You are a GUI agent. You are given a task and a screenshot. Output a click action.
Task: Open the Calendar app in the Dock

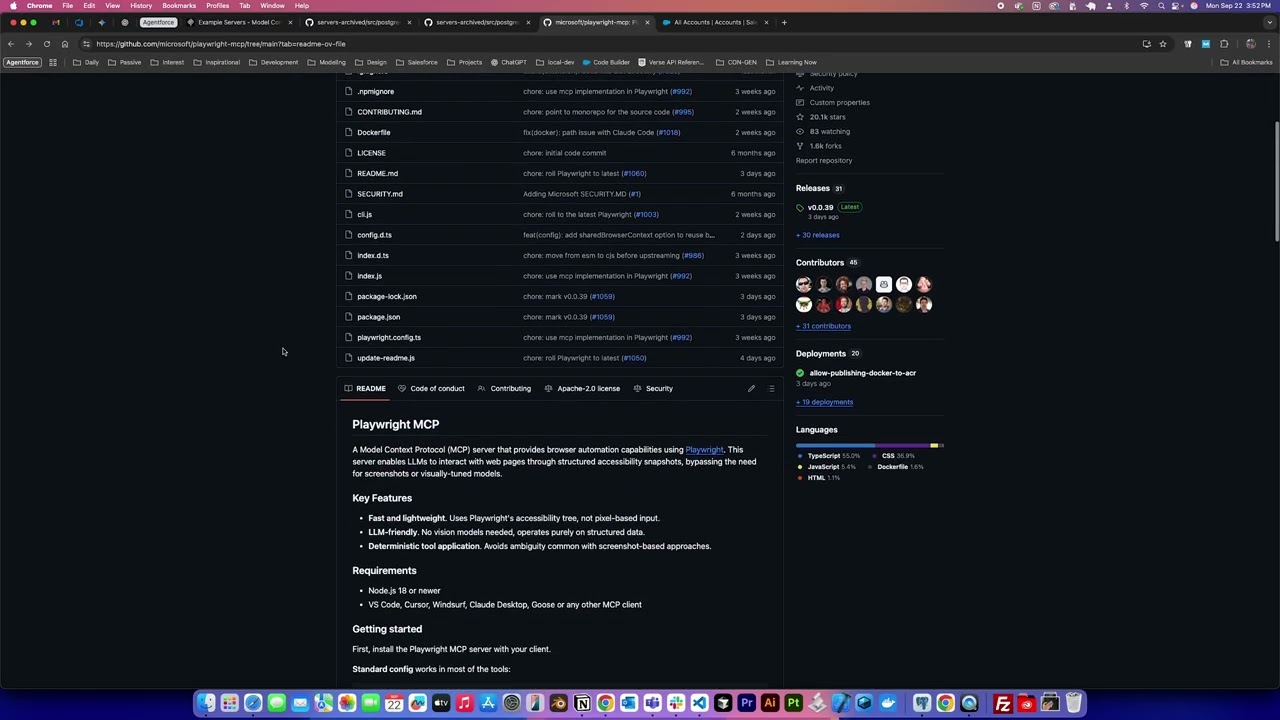click(x=394, y=703)
